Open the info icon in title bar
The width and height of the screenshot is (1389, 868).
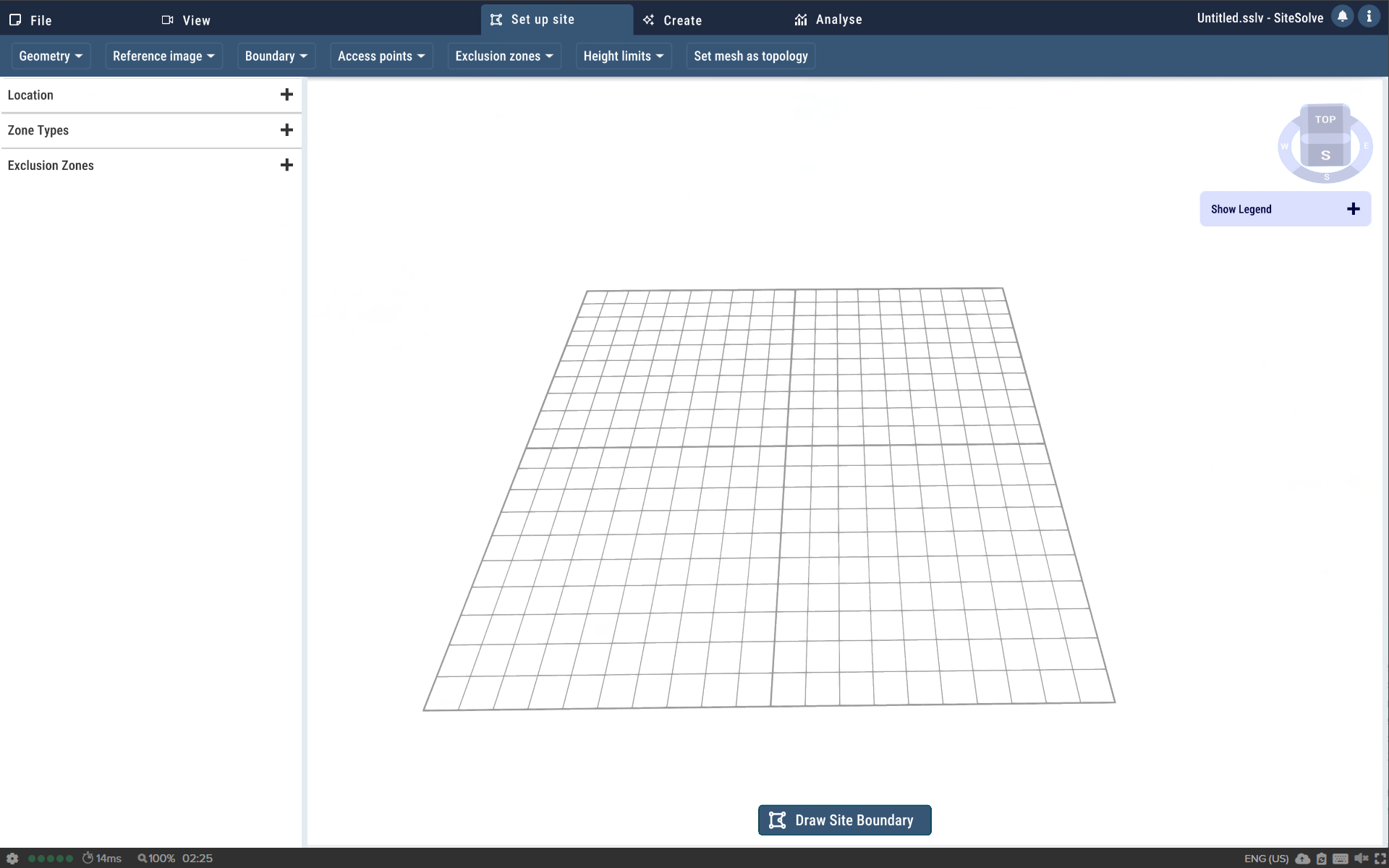tap(1369, 17)
